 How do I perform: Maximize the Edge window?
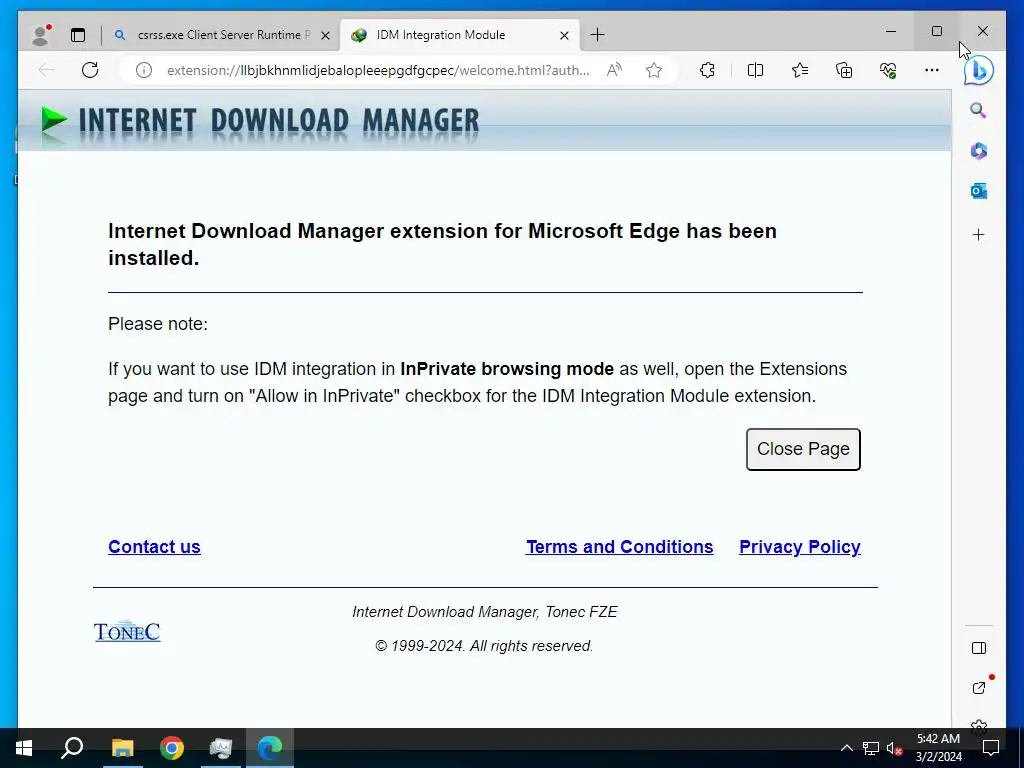tap(936, 31)
